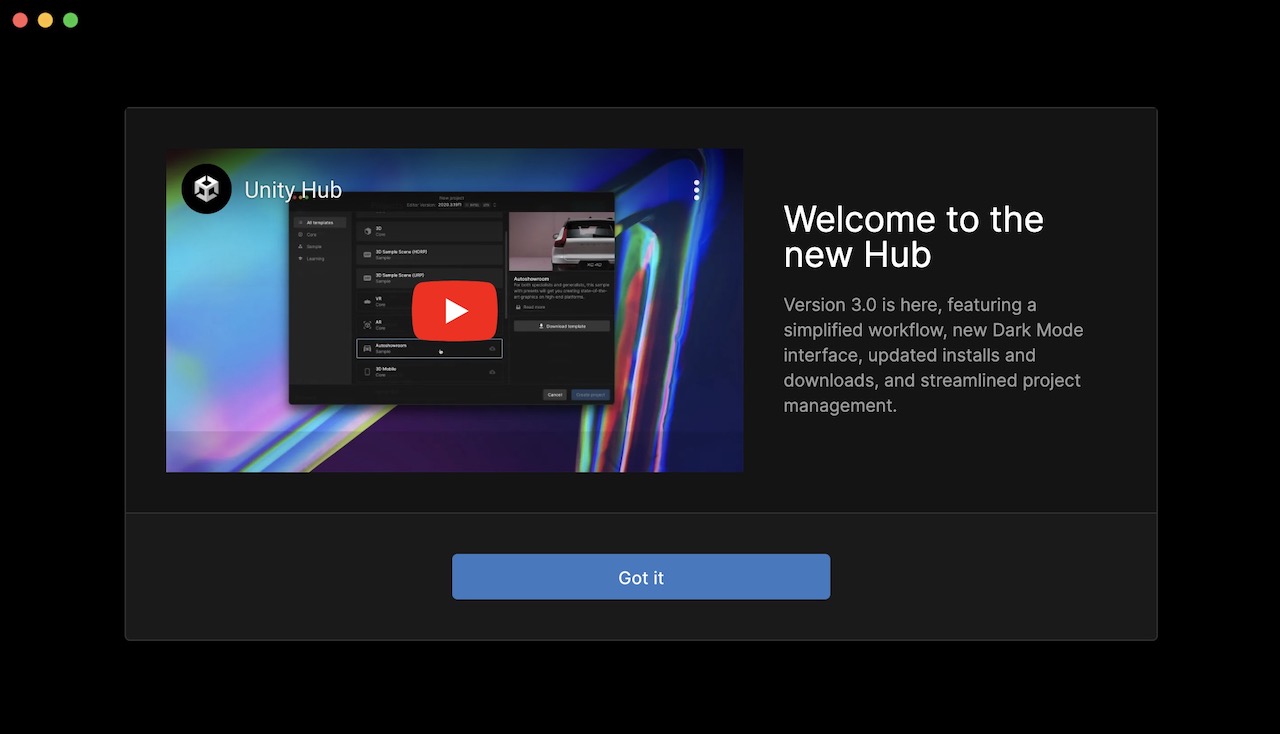Open the "Unity Hub" video title link

click(x=293, y=190)
